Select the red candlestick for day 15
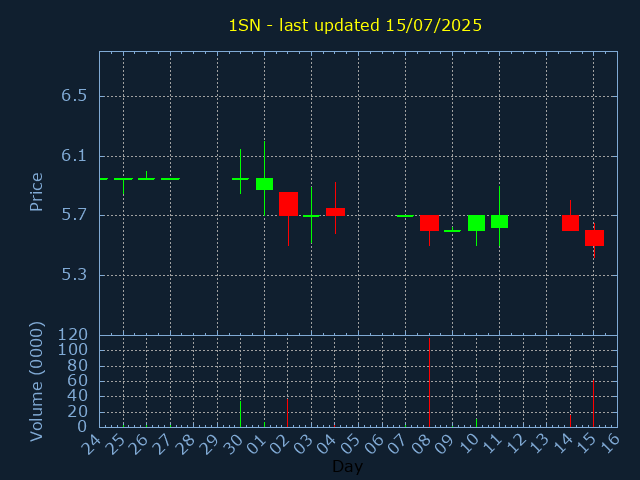 [594, 238]
